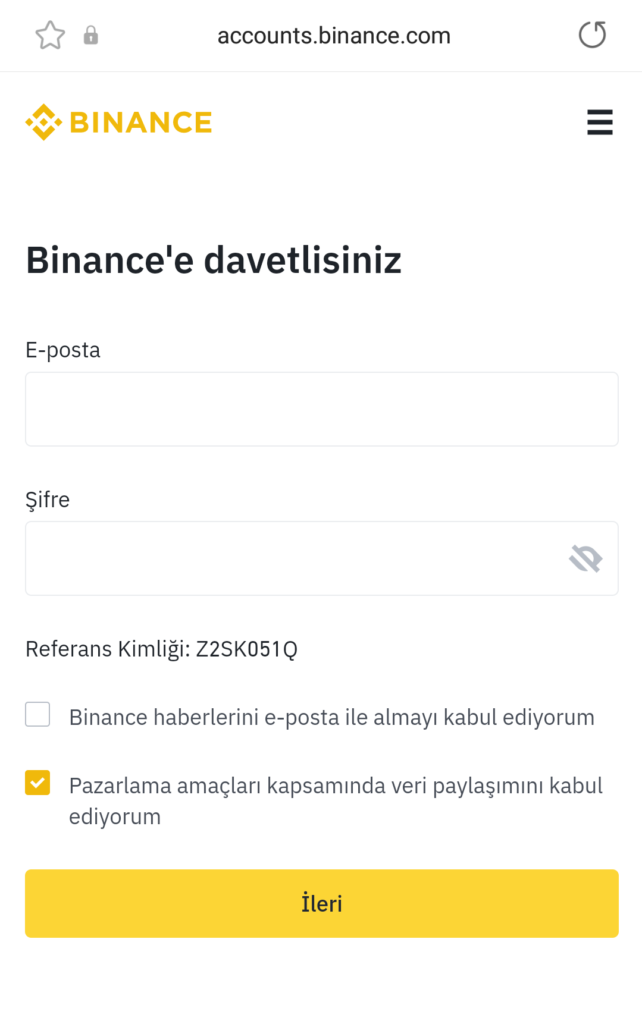Click inside the Şifre password field

(x=290, y=558)
